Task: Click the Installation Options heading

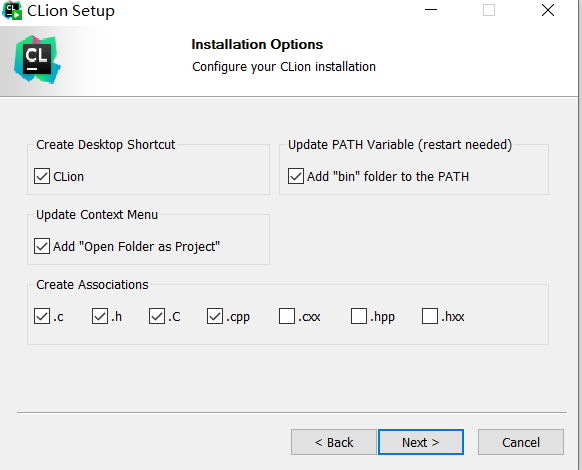Action: [257, 45]
